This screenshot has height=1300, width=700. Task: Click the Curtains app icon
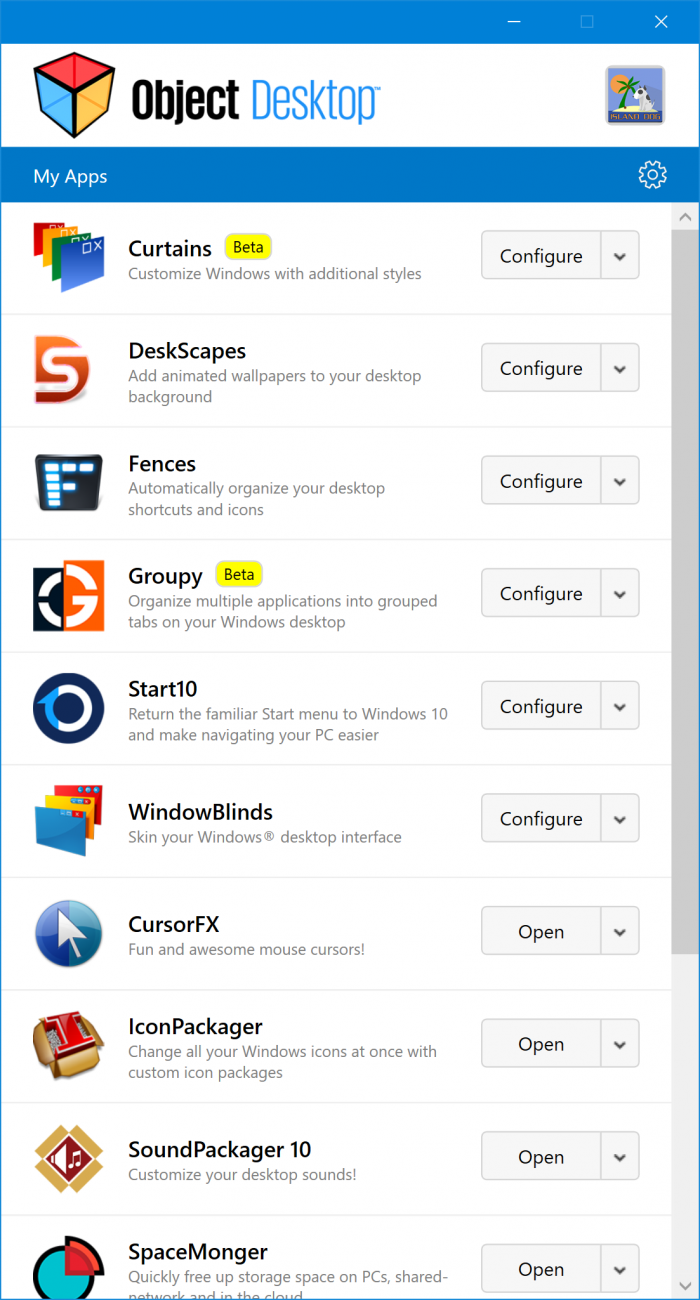pyautogui.click(x=69, y=257)
